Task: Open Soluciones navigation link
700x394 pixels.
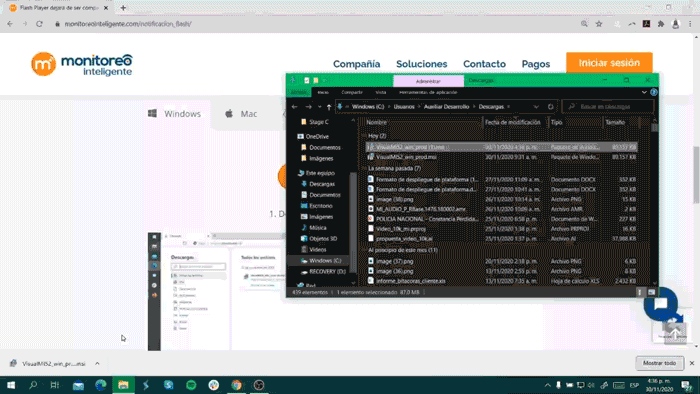Action: (421, 64)
